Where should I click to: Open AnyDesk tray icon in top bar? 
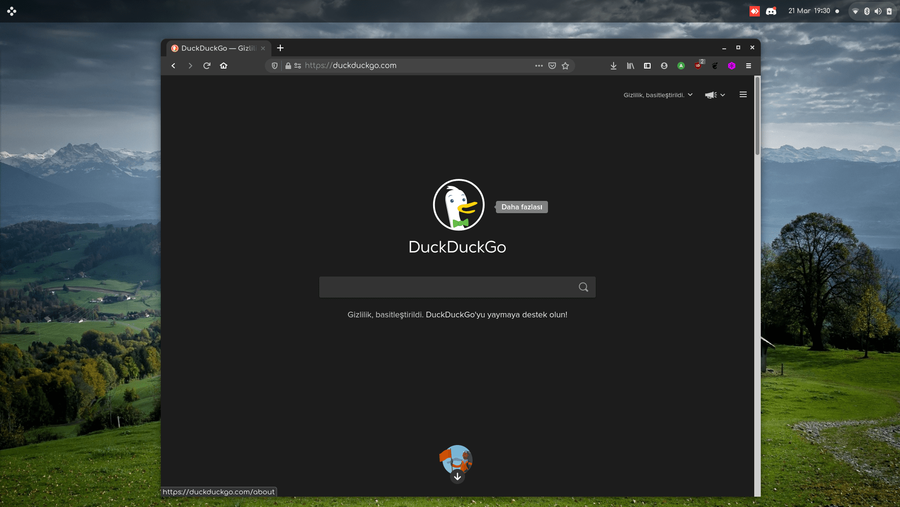click(754, 11)
